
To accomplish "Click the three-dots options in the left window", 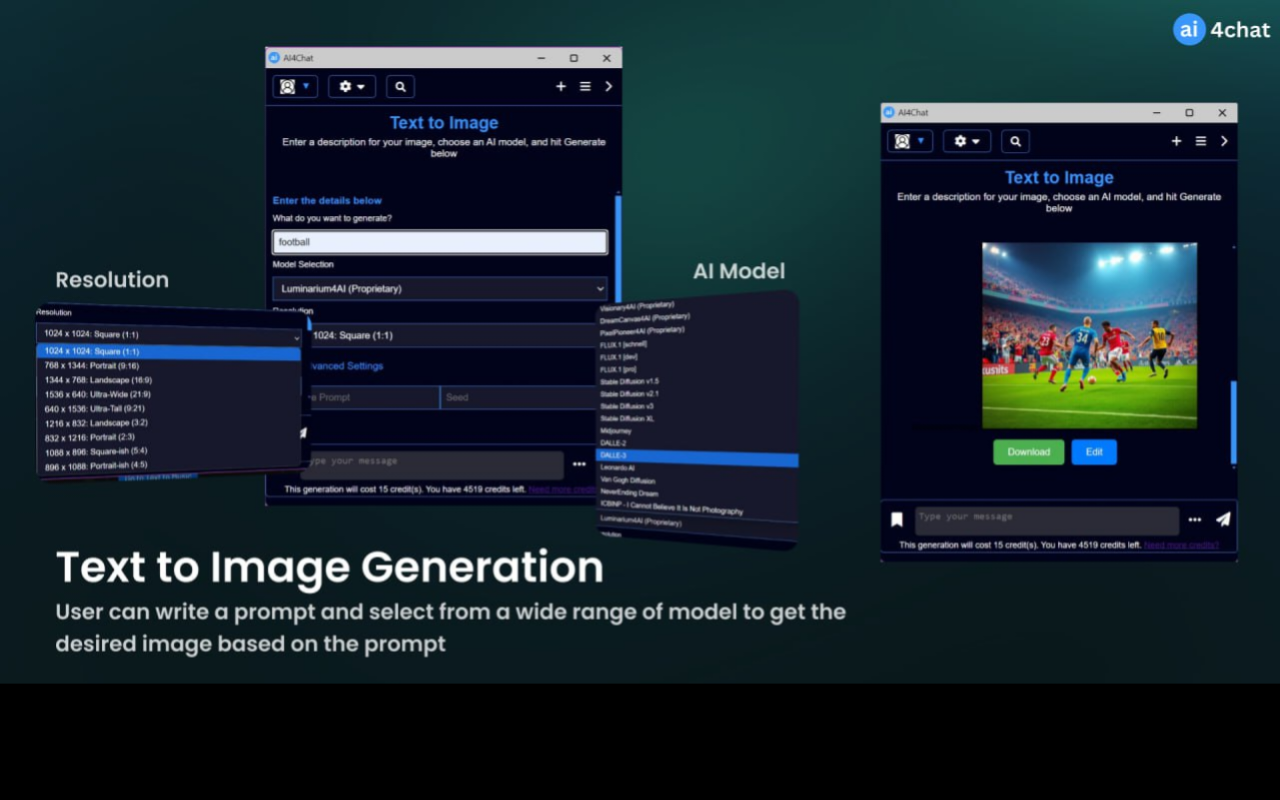I will 579,464.
